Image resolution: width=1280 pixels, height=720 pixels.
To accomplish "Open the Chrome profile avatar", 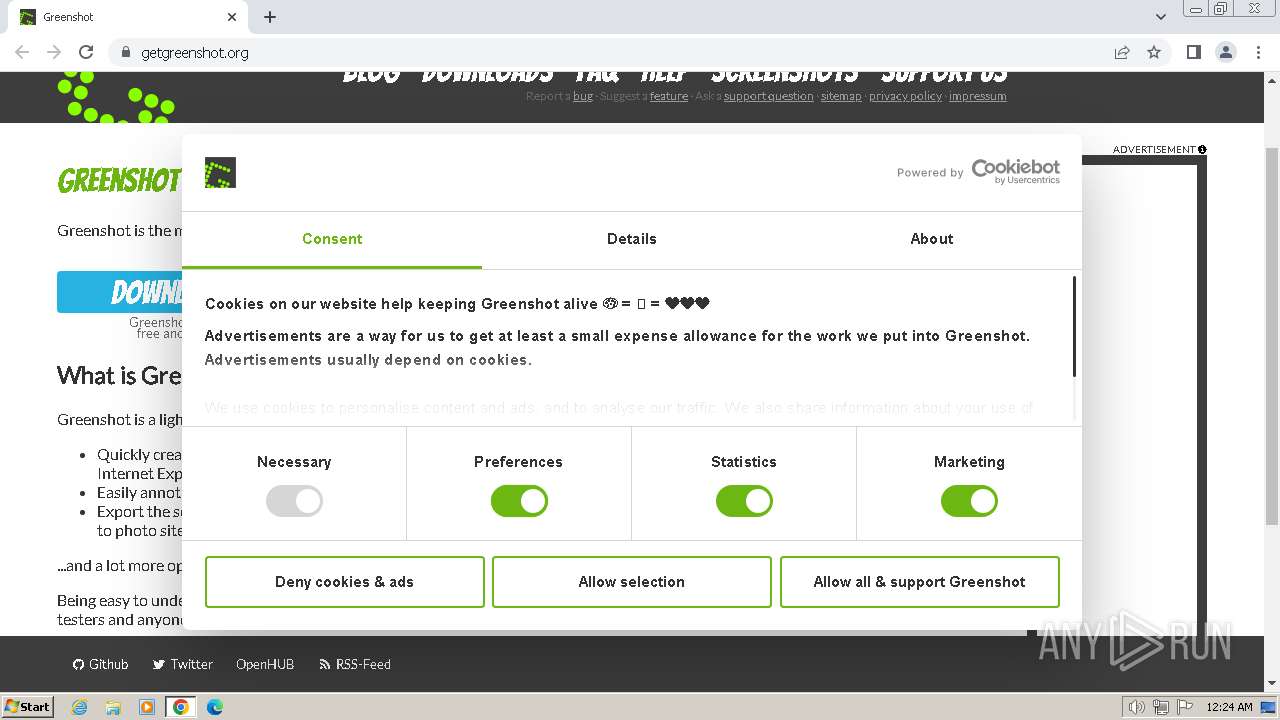I will (x=1225, y=52).
